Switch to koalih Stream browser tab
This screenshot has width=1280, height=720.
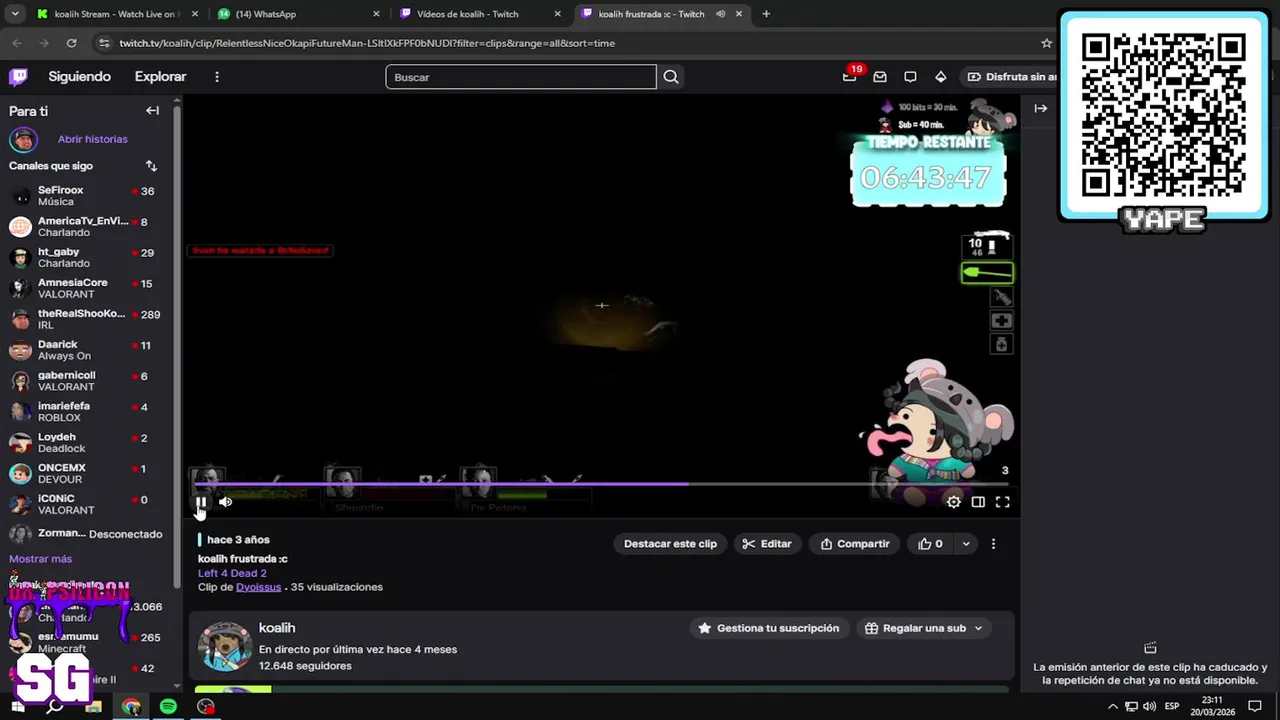(x=115, y=14)
